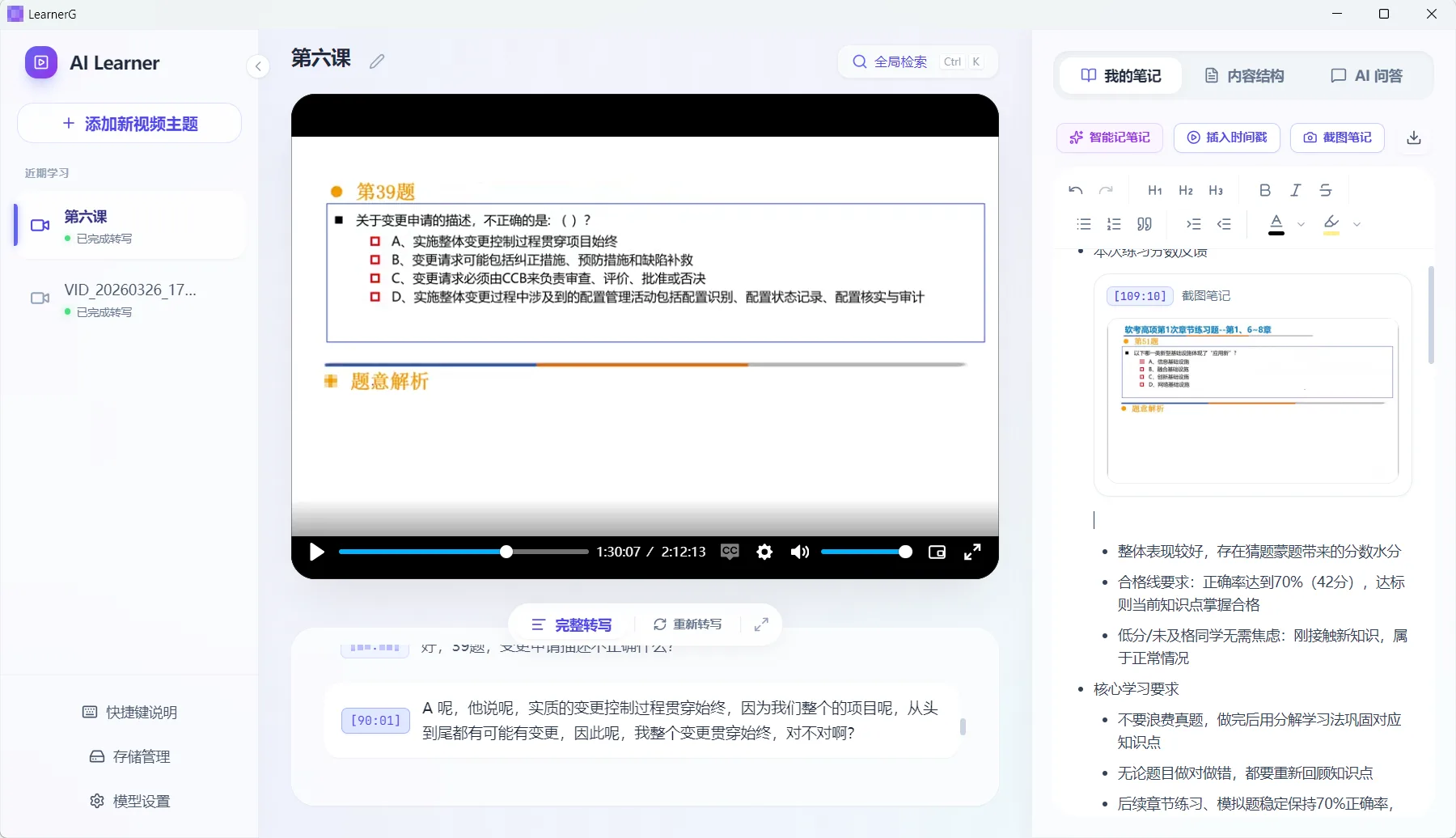Decrease indent in notes
1456x838 pixels.
pos(1224,224)
